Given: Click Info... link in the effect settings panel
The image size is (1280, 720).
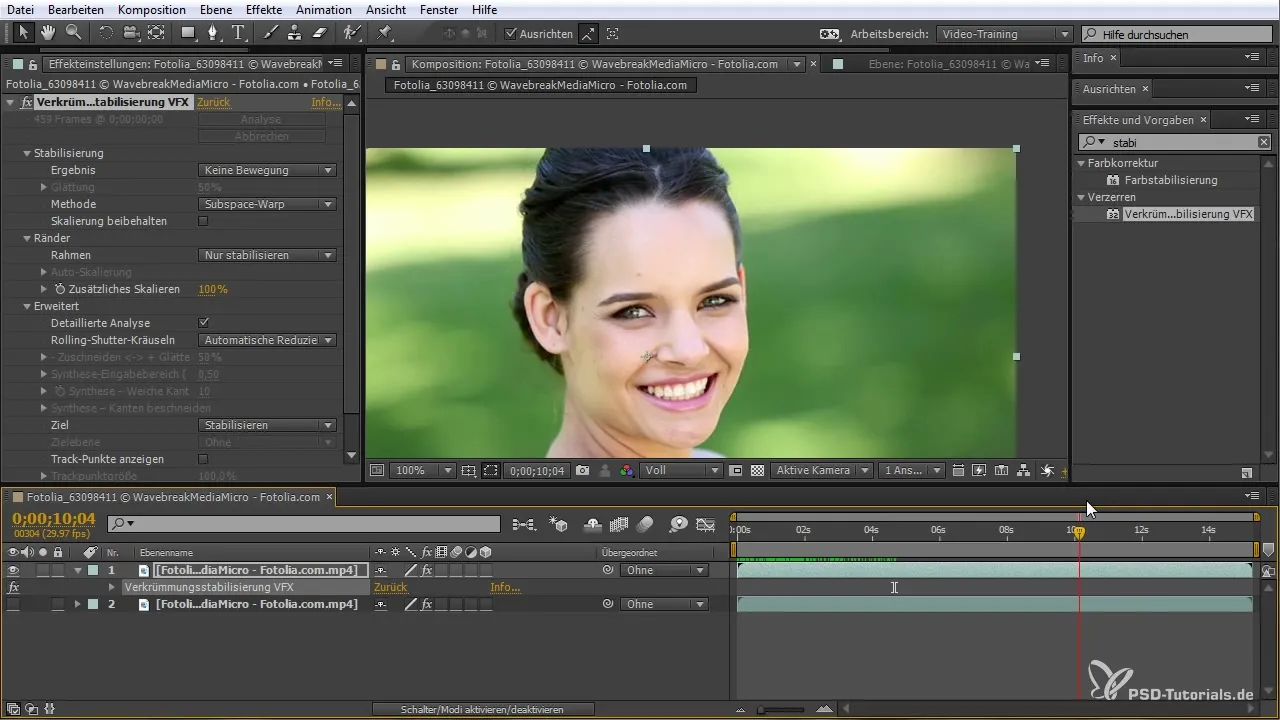Looking at the screenshot, I should 325,103.
